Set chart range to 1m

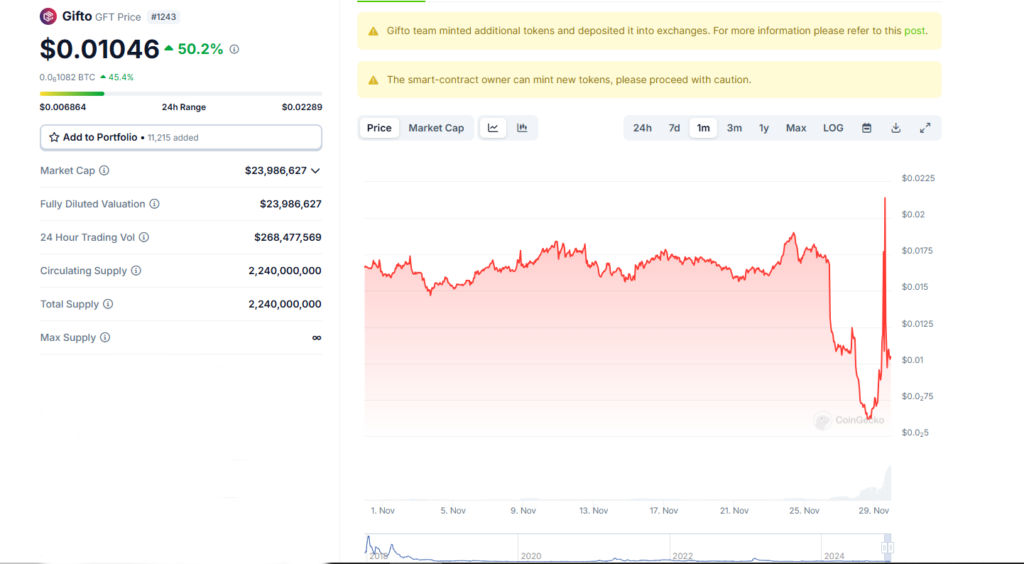click(703, 128)
